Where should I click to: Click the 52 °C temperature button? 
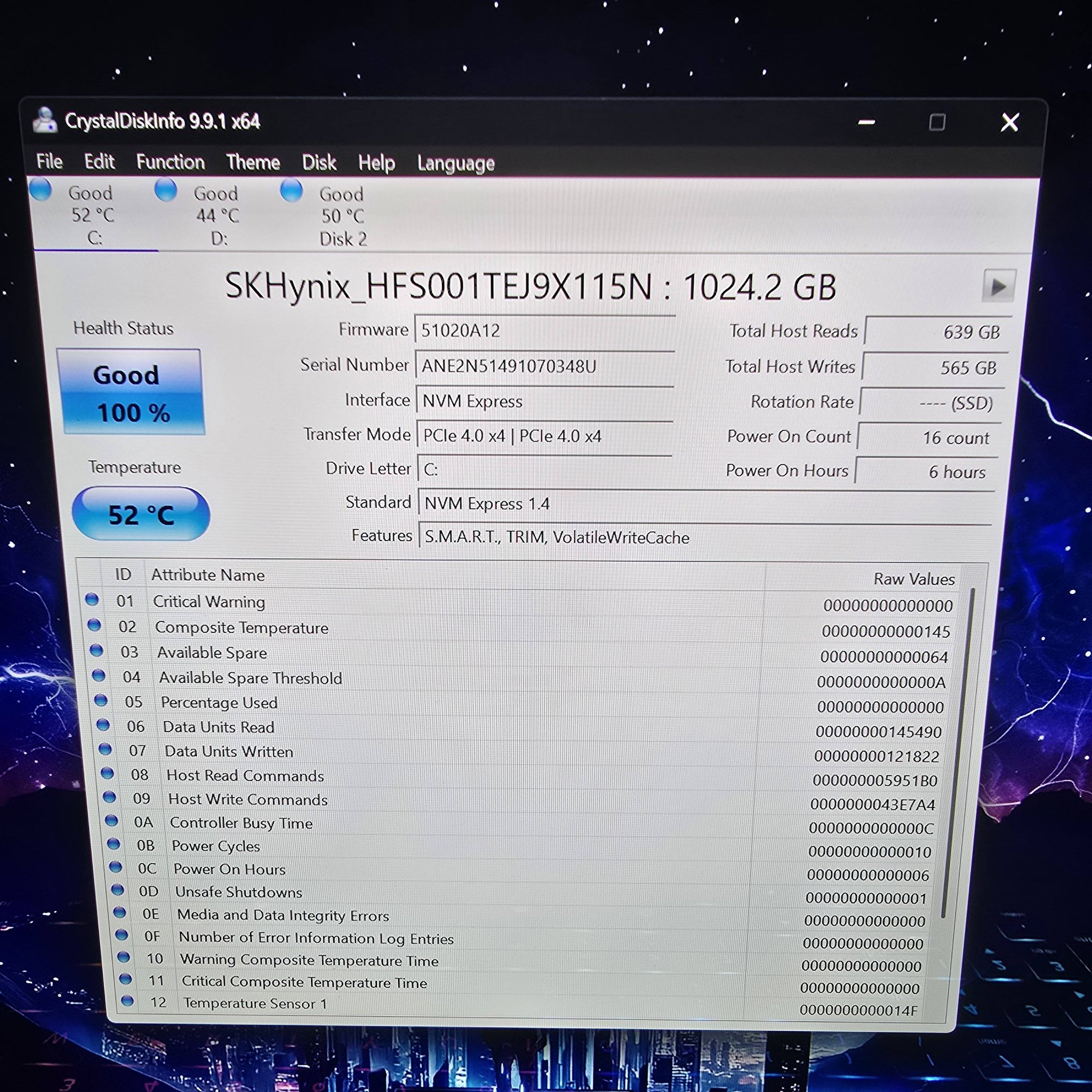(x=141, y=515)
